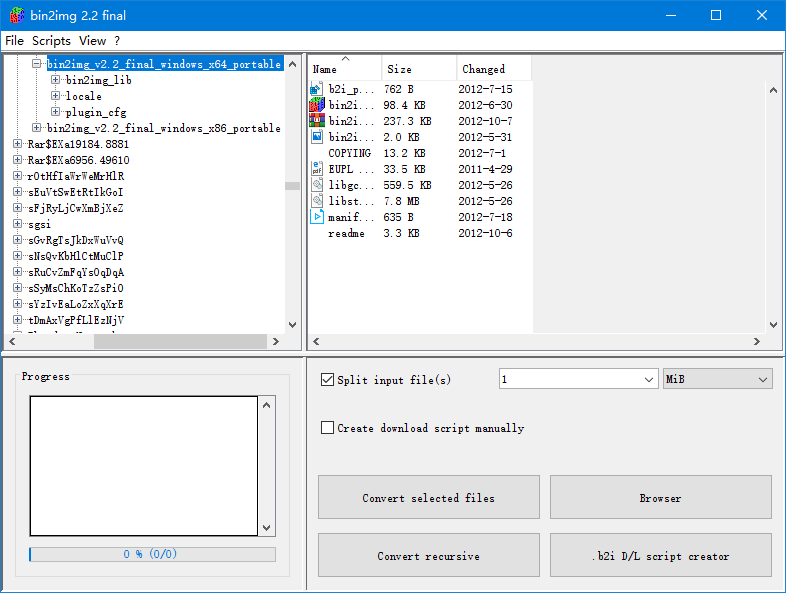Select the rOtHfIaWrWeMrHlR folder

coord(76,176)
